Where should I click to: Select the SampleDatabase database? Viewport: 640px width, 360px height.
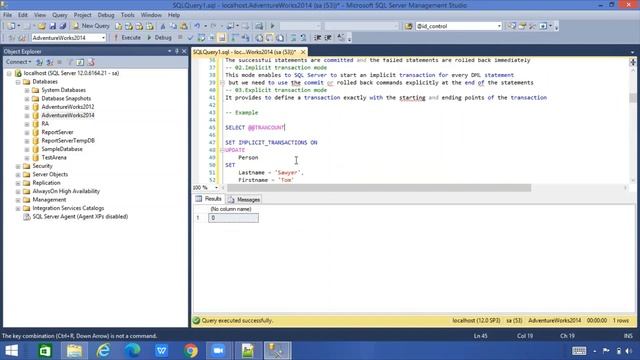(x=62, y=149)
